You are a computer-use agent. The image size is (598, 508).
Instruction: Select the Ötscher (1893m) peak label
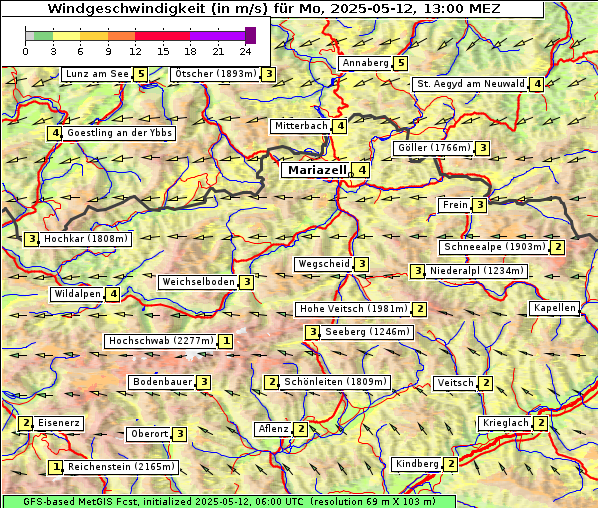tap(216, 74)
